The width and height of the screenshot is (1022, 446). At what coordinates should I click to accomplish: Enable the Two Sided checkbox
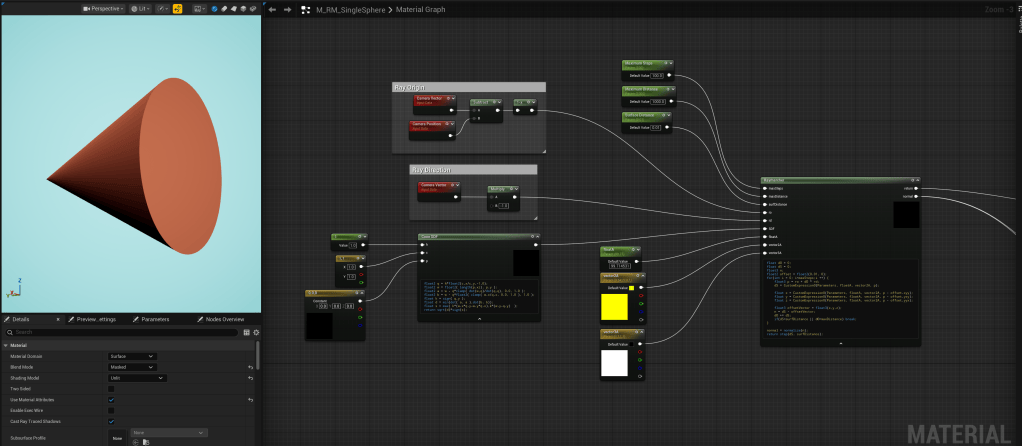coord(111,389)
